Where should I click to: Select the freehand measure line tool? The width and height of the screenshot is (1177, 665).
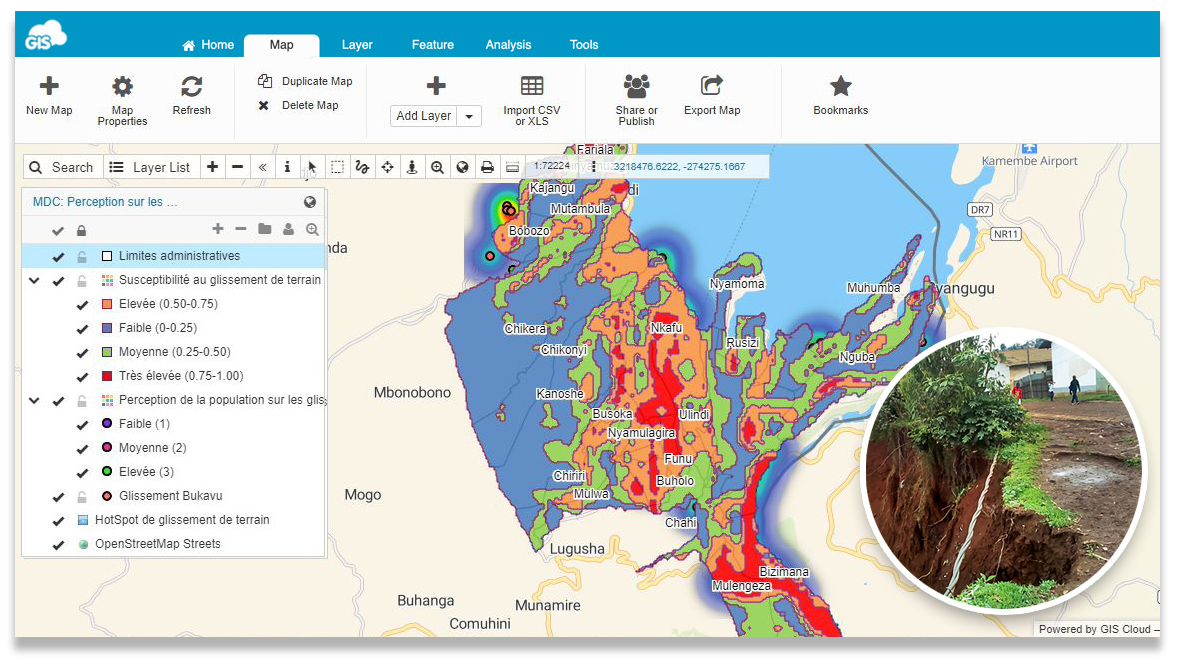pos(362,167)
